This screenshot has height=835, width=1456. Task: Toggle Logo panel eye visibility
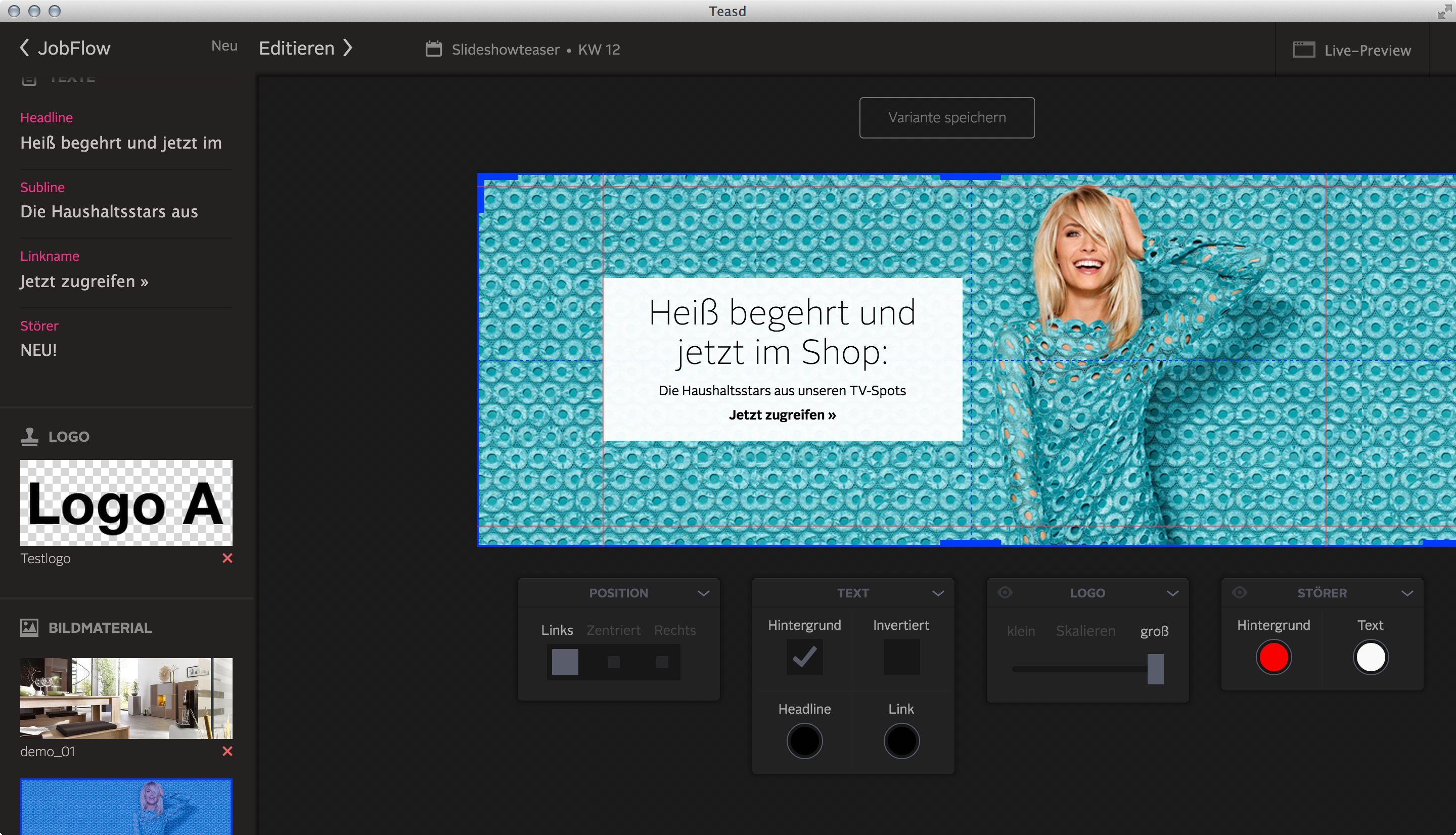point(1005,592)
